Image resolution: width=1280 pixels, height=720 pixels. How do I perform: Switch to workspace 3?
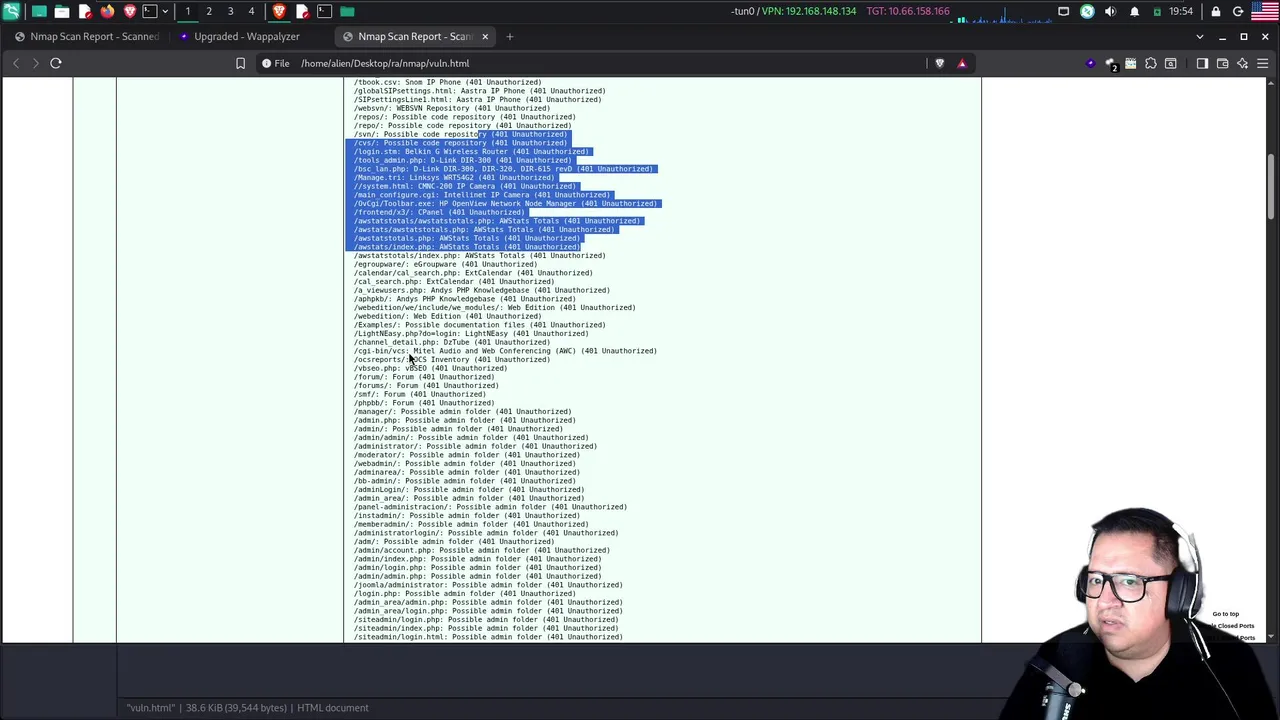[x=230, y=11]
